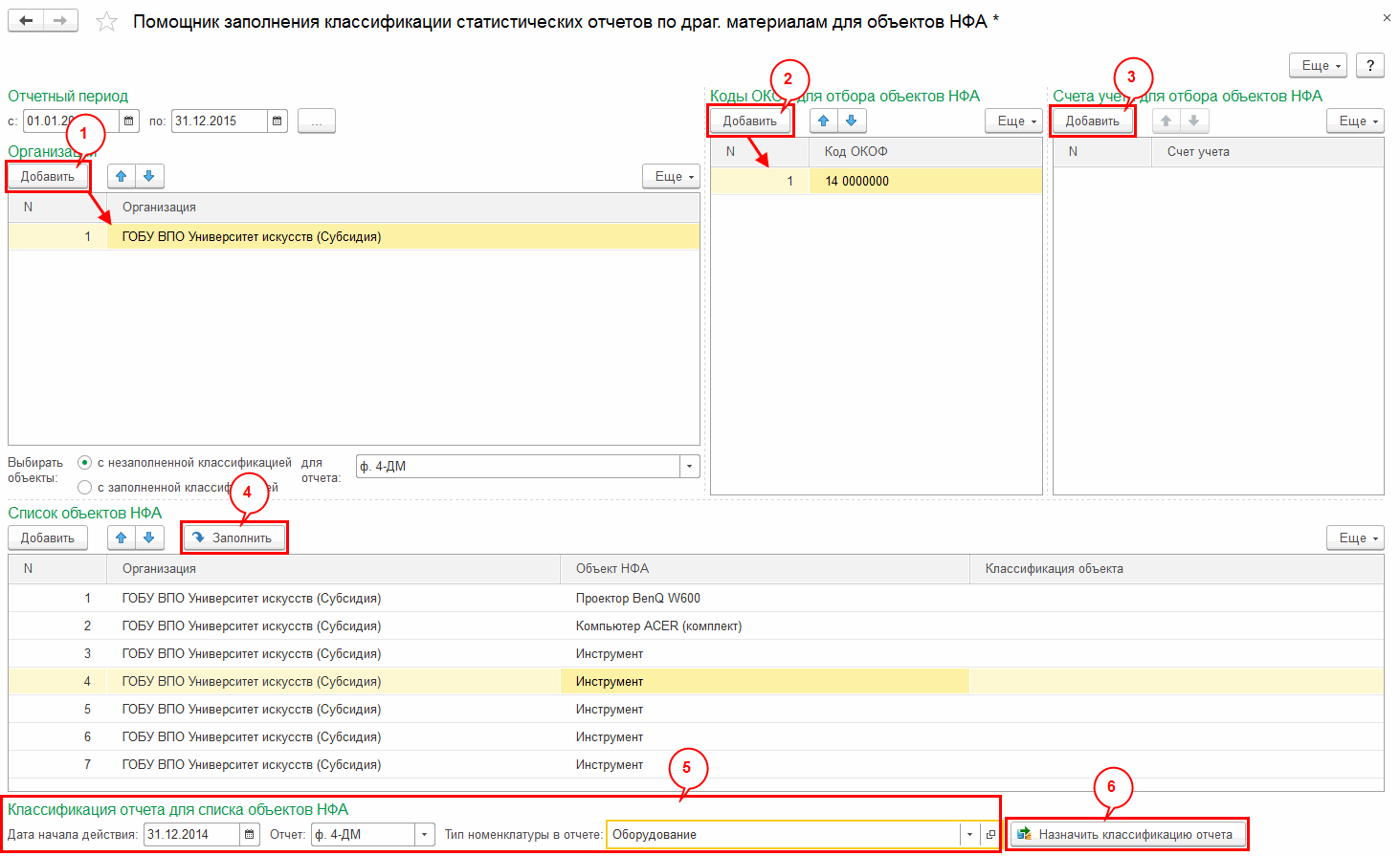1400x856 pixels.
Task: Open Еще menu of Счета учета table
Action: click(x=1355, y=121)
